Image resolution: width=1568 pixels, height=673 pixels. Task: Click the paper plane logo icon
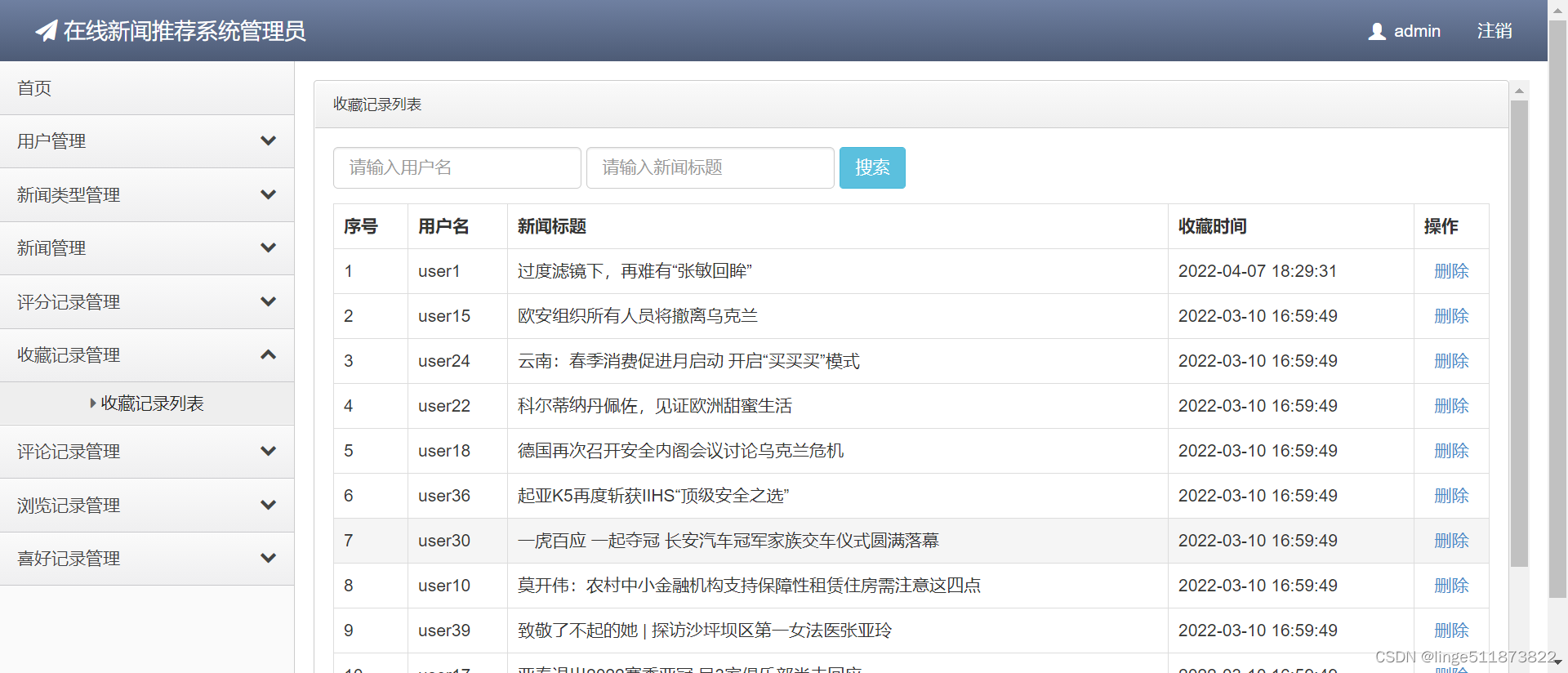point(47,31)
